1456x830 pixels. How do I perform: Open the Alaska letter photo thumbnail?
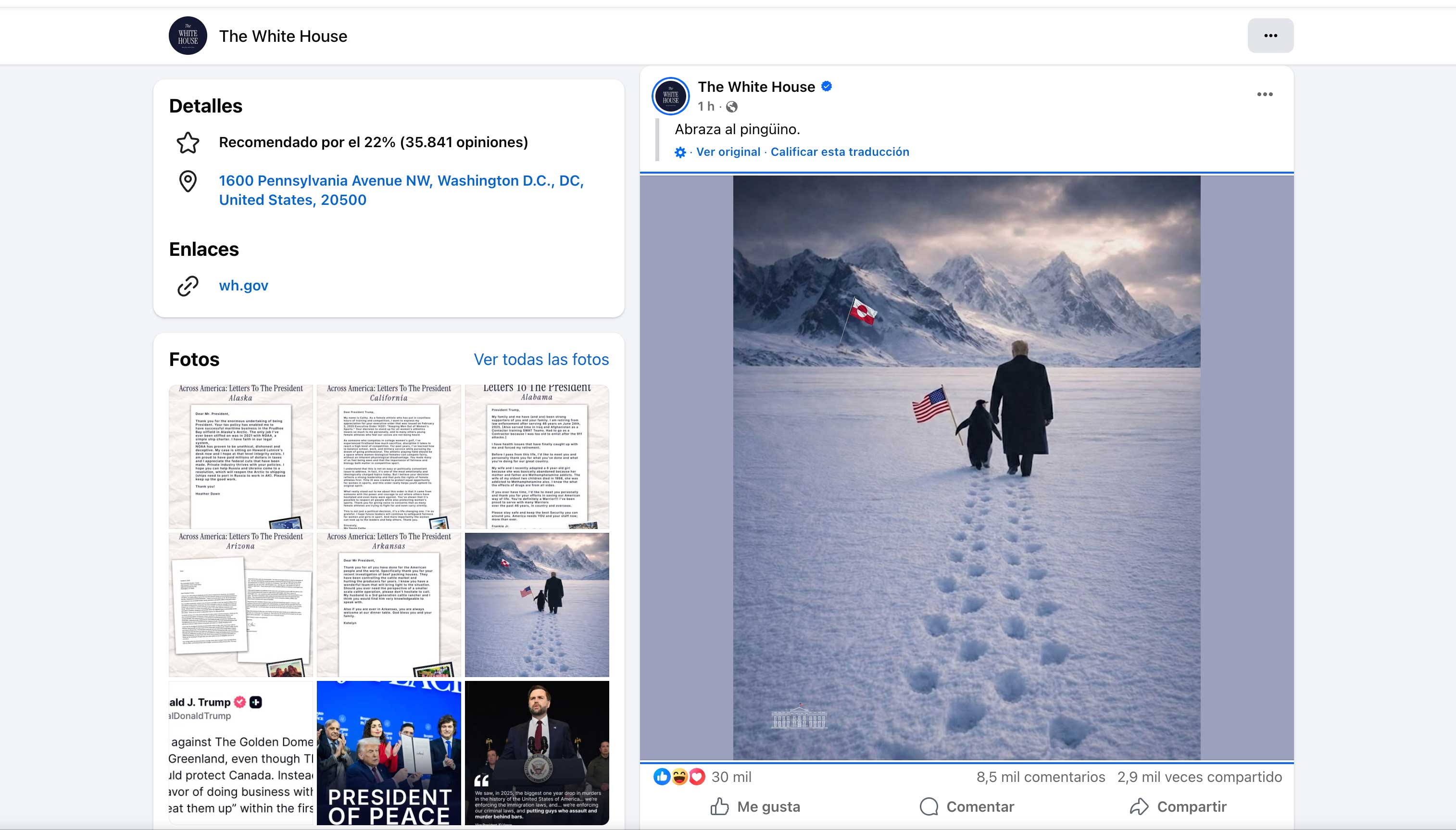[240, 457]
